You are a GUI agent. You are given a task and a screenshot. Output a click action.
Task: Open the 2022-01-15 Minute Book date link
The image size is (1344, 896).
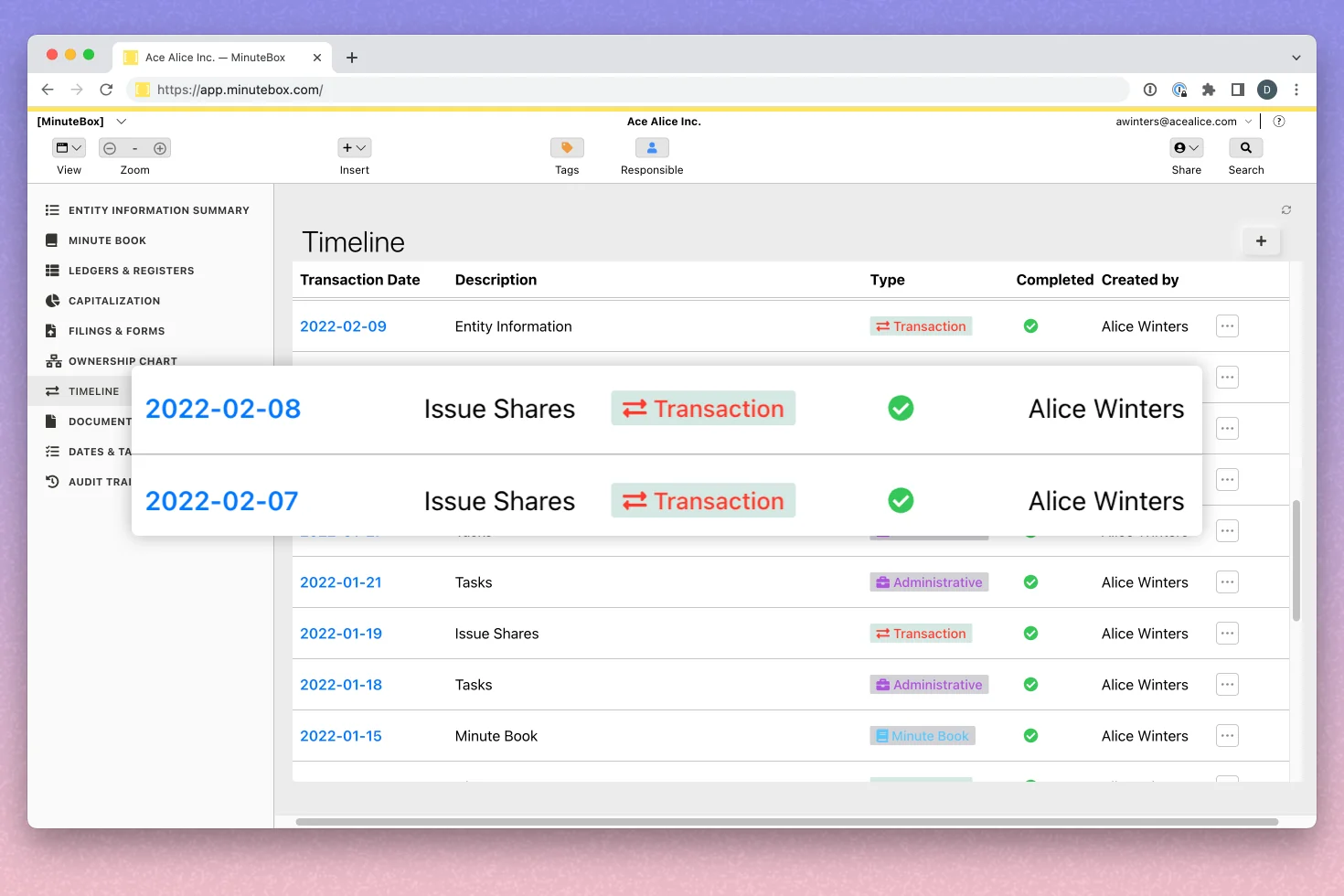(x=341, y=736)
